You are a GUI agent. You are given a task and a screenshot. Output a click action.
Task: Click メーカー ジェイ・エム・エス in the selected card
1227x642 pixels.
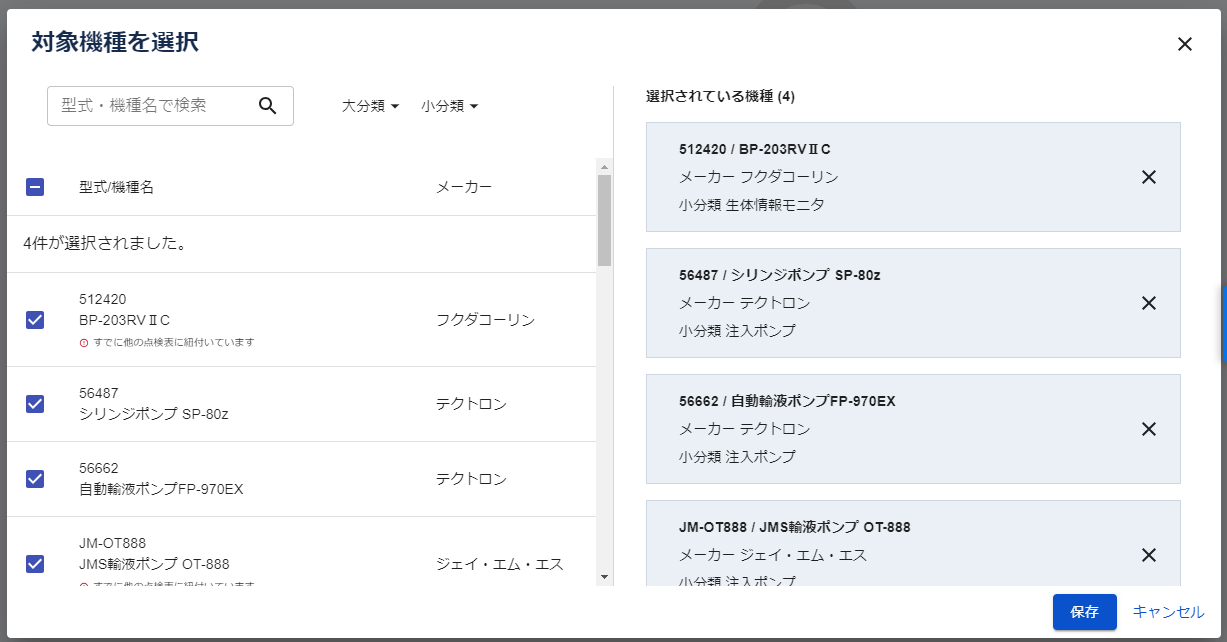tap(773, 555)
